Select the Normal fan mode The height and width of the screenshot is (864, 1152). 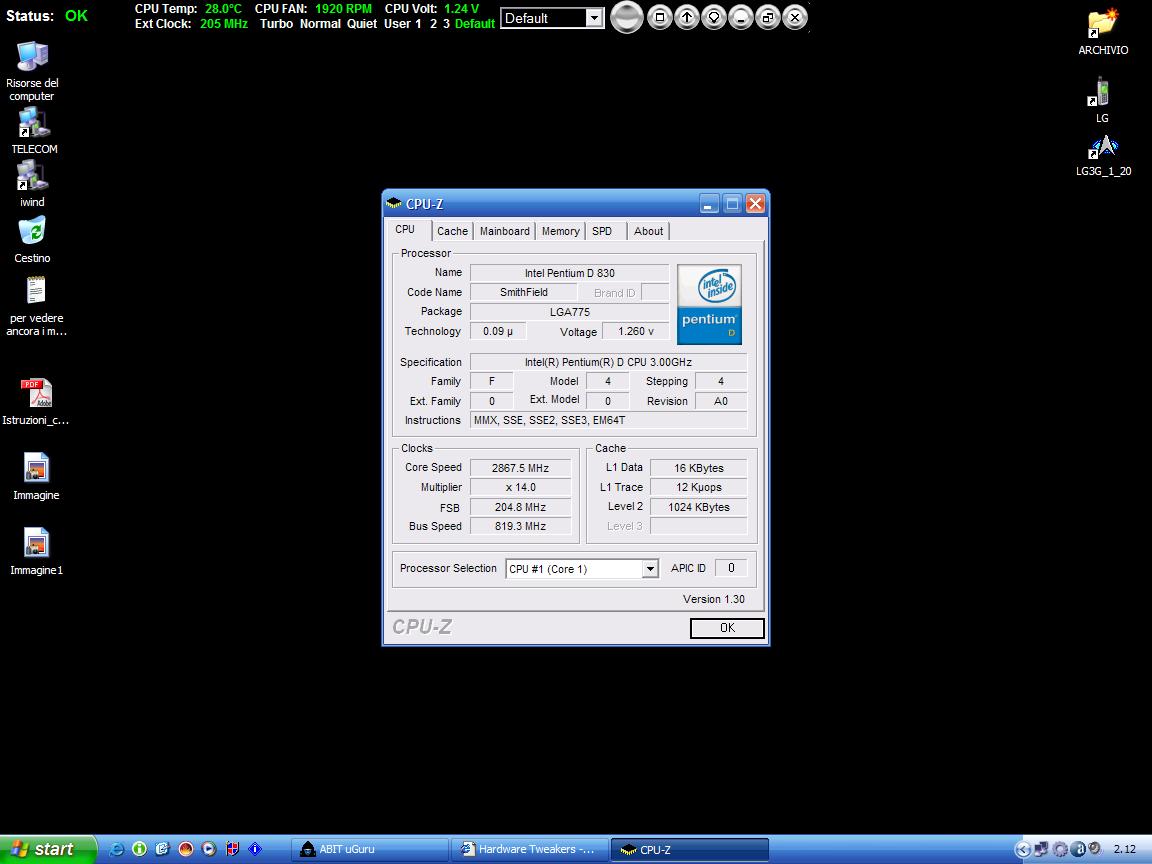coord(320,24)
